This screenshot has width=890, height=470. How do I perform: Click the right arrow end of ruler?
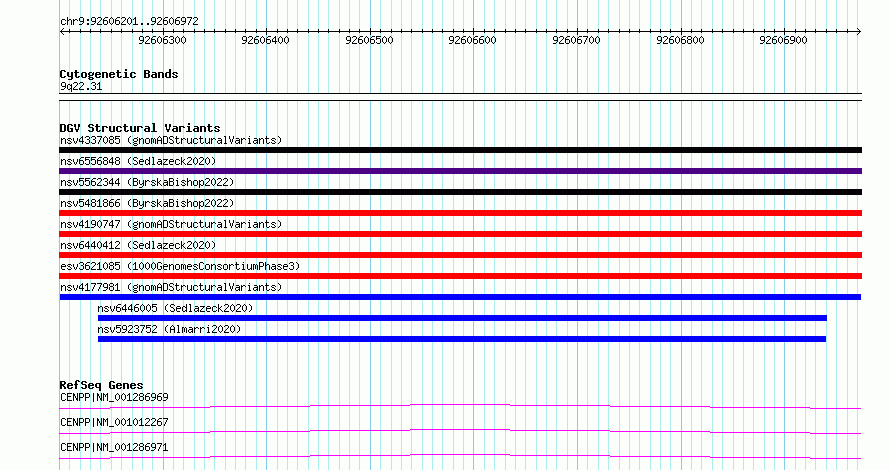[x=859, y=32]
